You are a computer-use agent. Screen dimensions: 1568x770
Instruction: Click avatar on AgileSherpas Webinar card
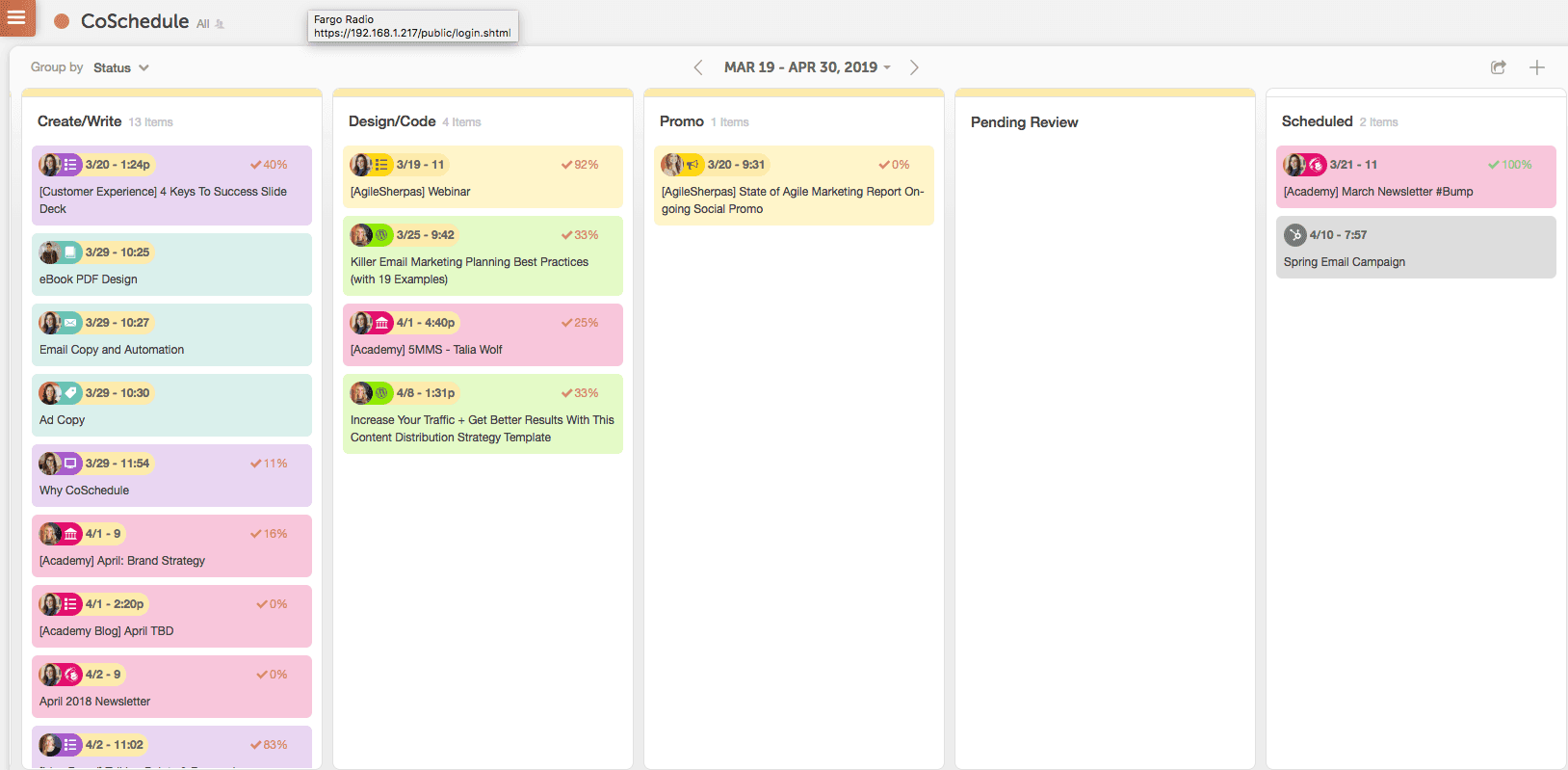click(361, 165)
